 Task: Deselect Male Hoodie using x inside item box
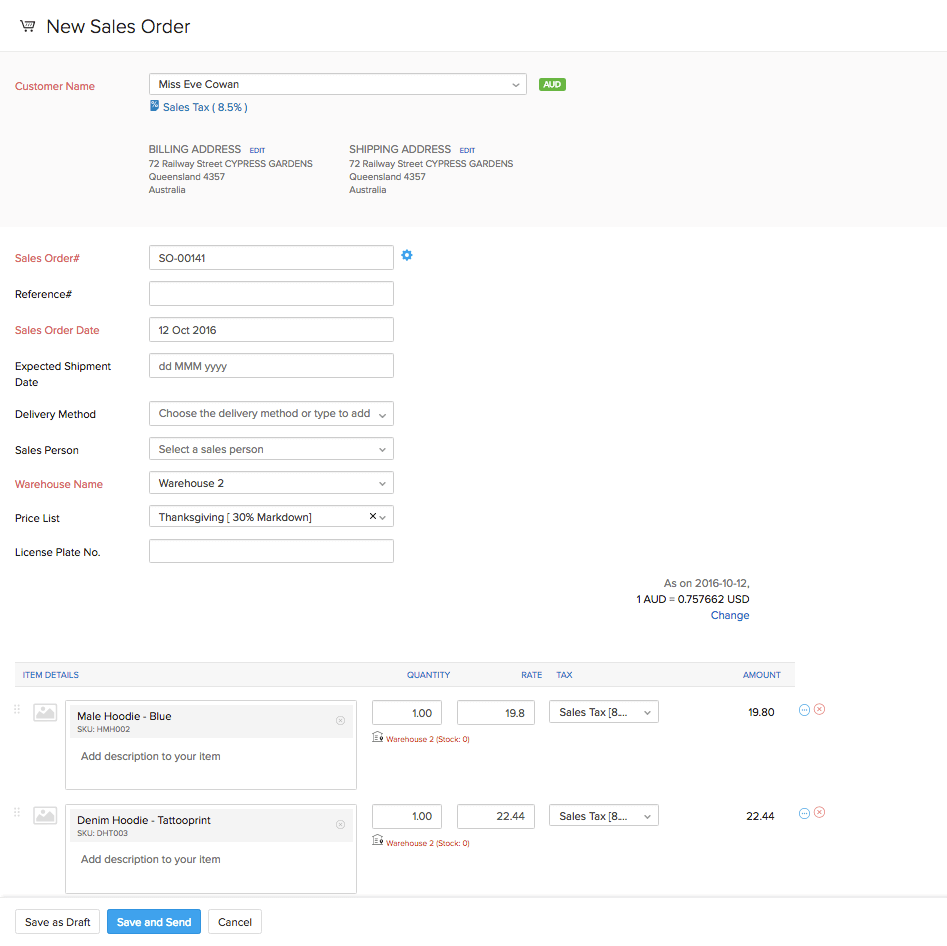[x=340, y=720]
